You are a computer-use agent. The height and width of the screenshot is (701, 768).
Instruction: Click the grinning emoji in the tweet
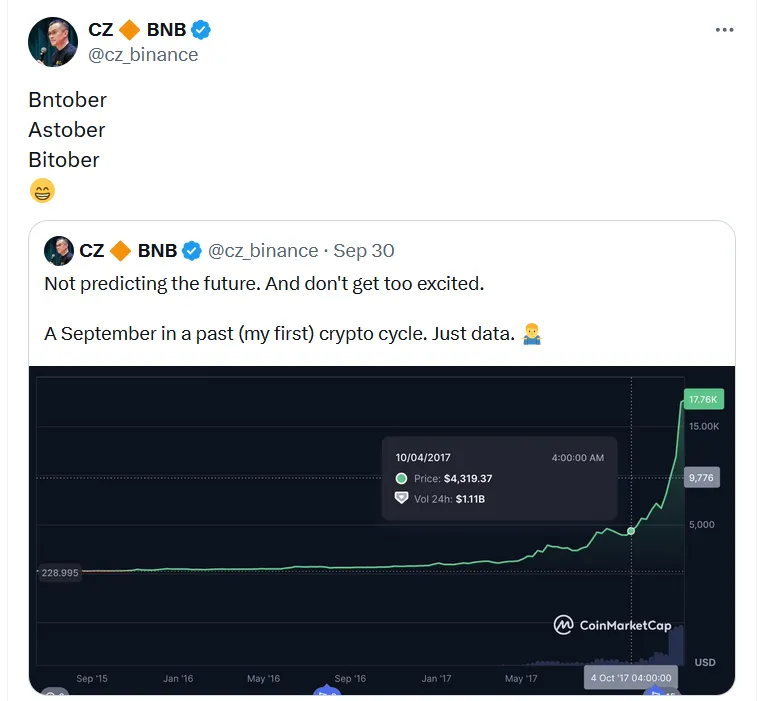click(43, 190)
